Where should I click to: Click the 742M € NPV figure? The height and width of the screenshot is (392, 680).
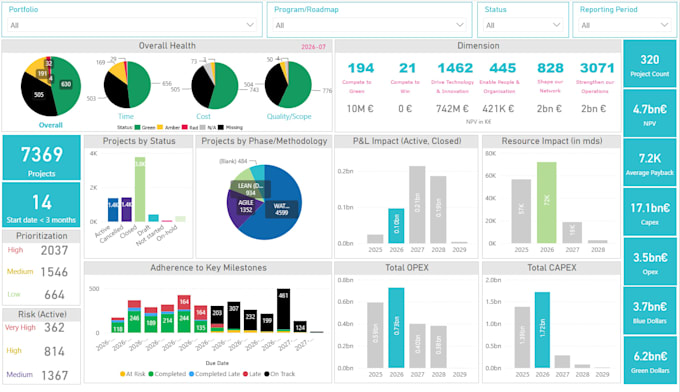452,109
